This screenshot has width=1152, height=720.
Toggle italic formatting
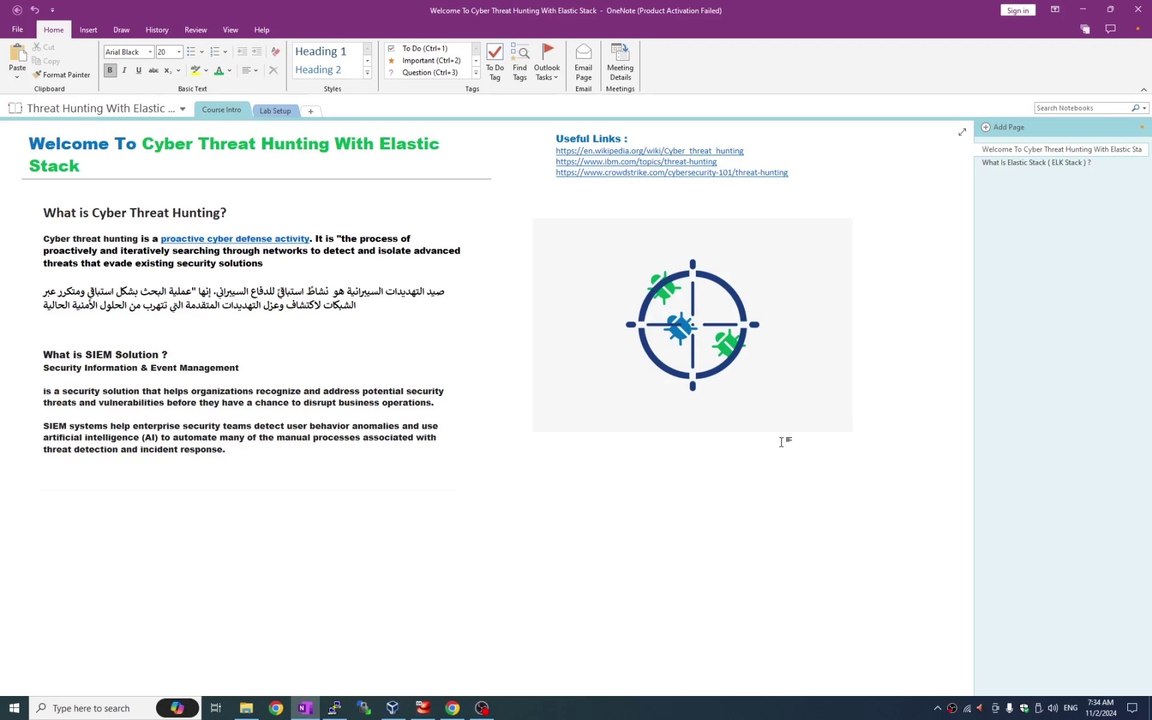tap(124, 71)
